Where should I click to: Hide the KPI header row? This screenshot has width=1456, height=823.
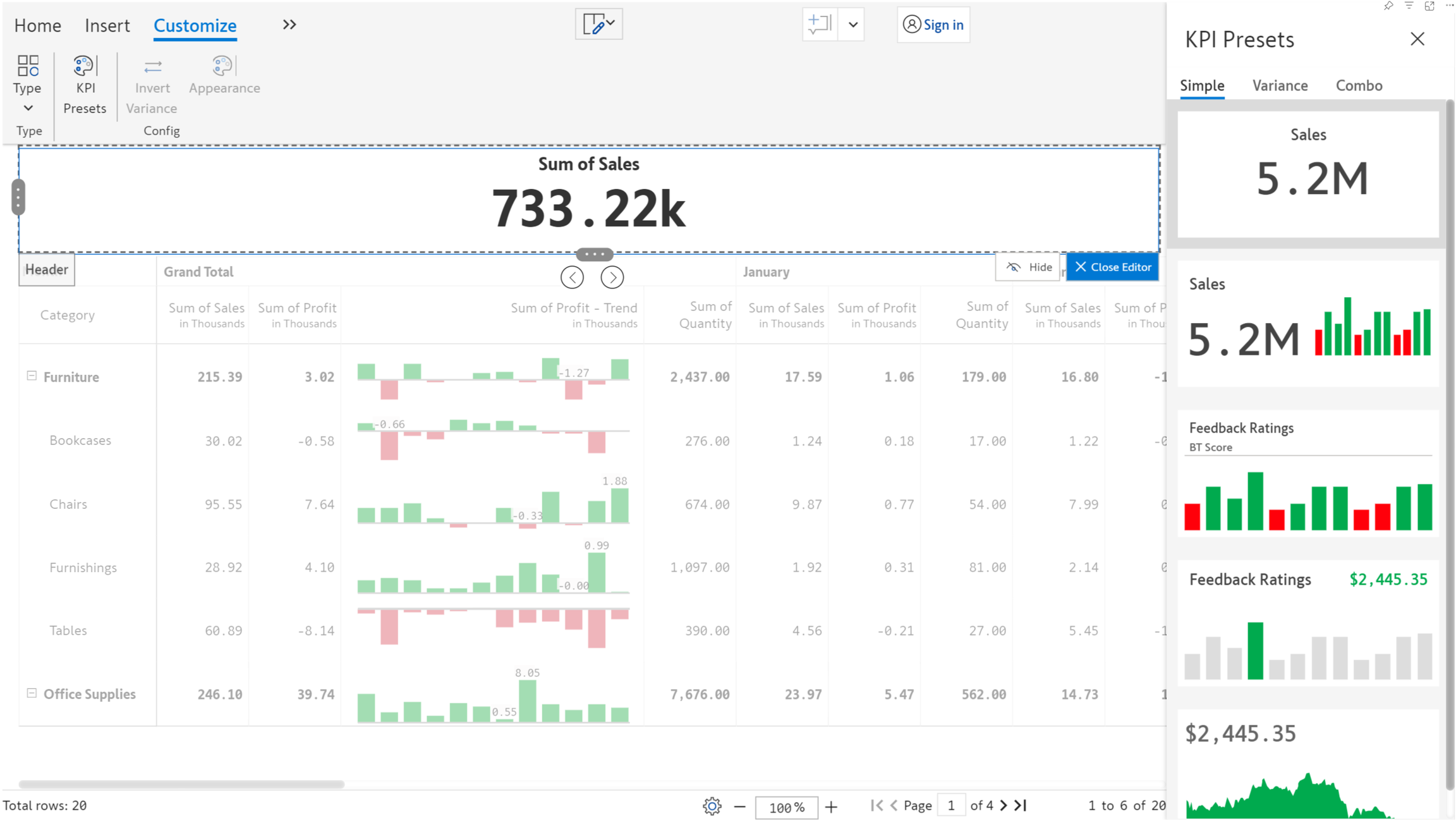(x=1028, y=267)
